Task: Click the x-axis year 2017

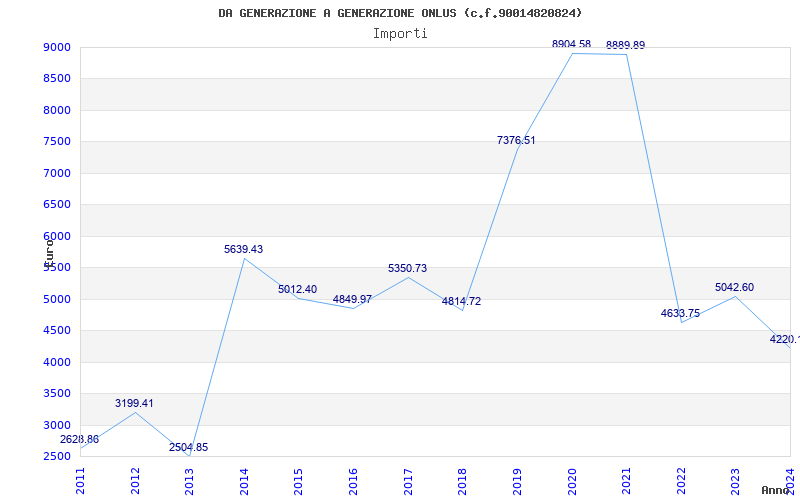Action: [408, 481]
